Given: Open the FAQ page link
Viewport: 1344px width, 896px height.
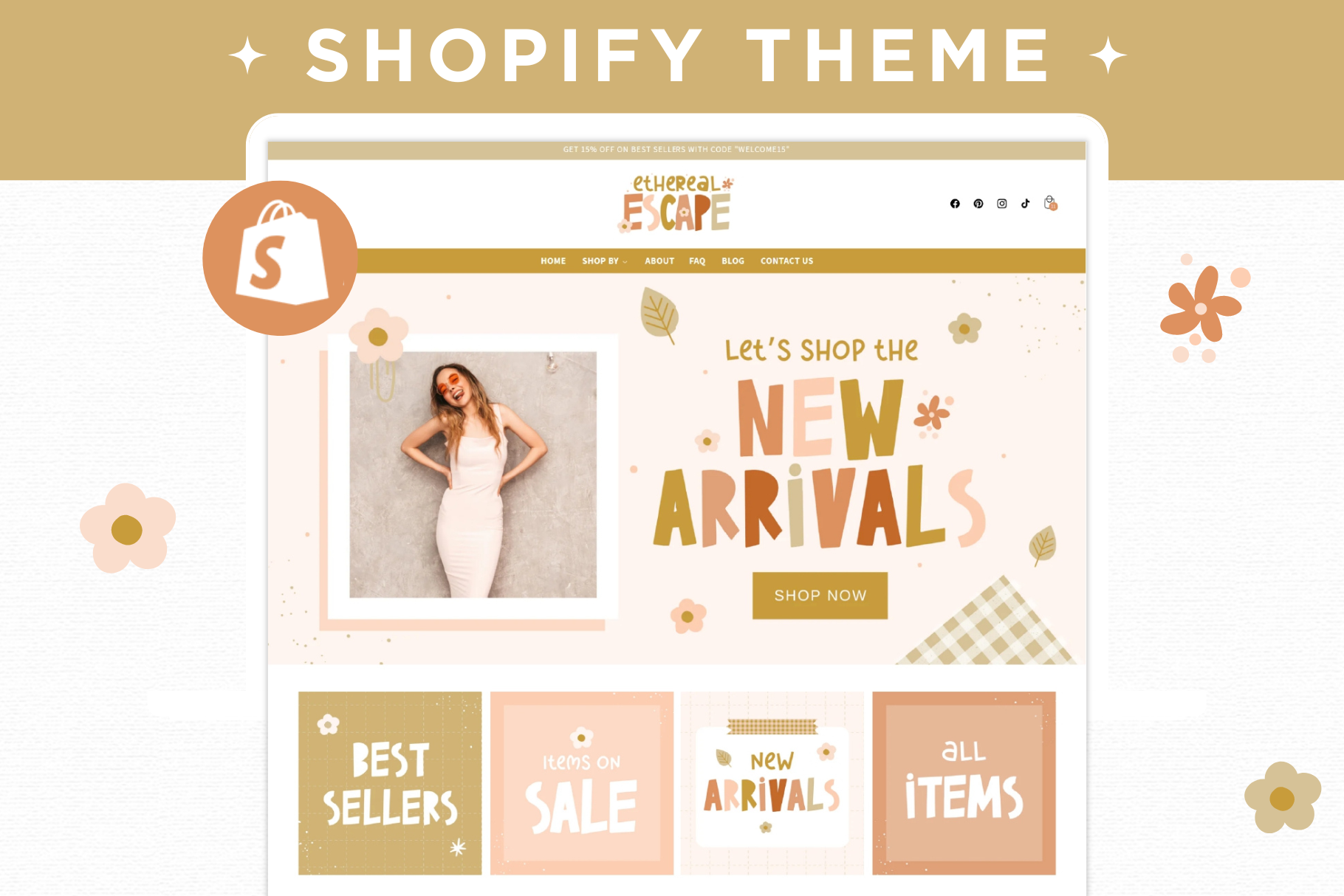Looking at the screenshot, I should [697, 261].
